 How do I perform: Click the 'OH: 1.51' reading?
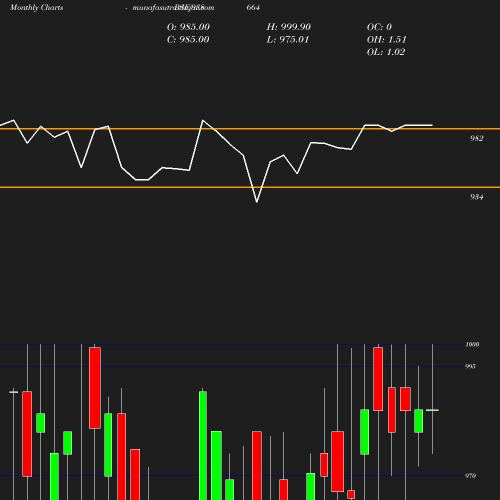point(387,40)
